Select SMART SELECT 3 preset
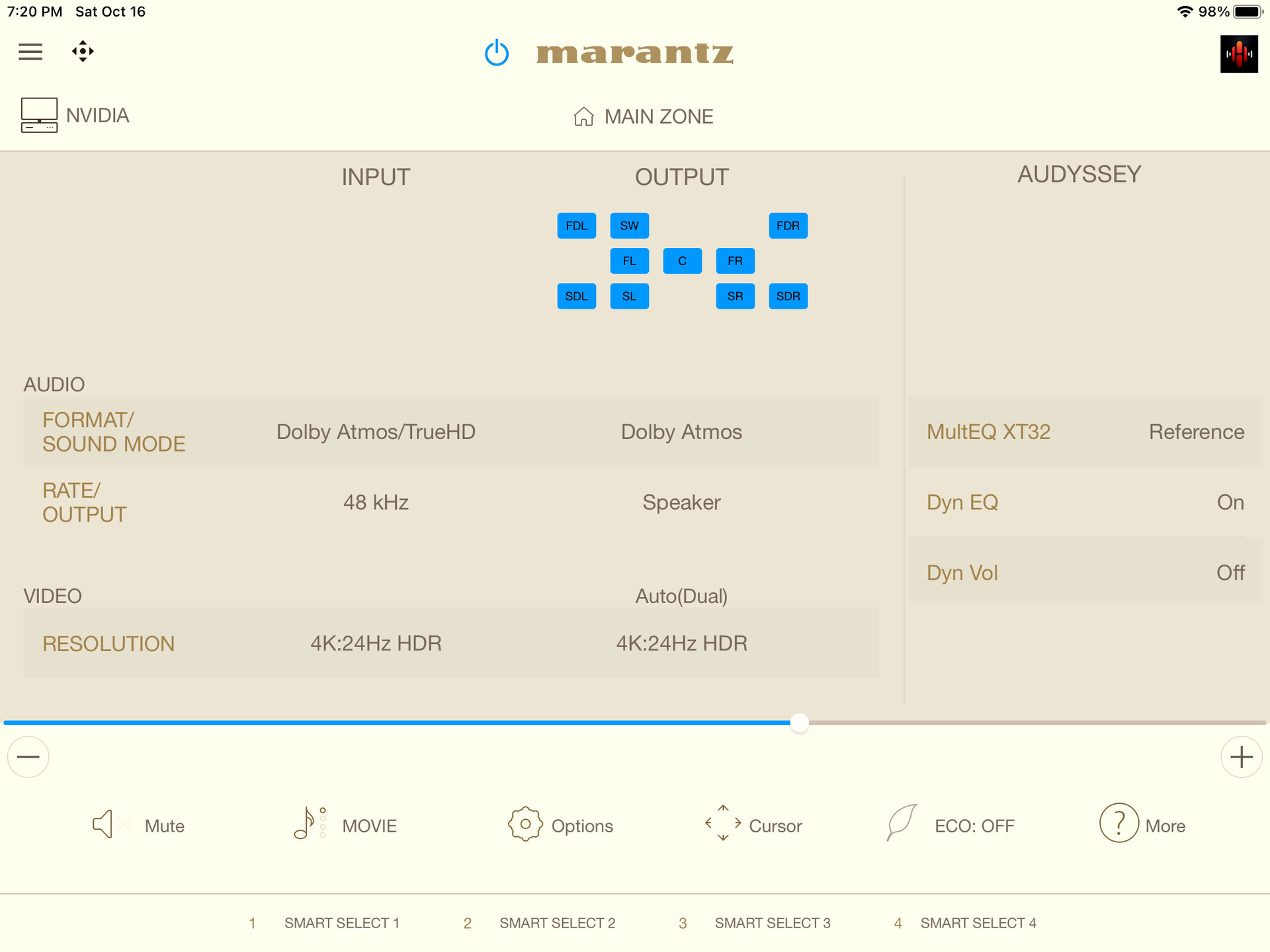This screenshot has width=1270, height=952. [771, 923]
